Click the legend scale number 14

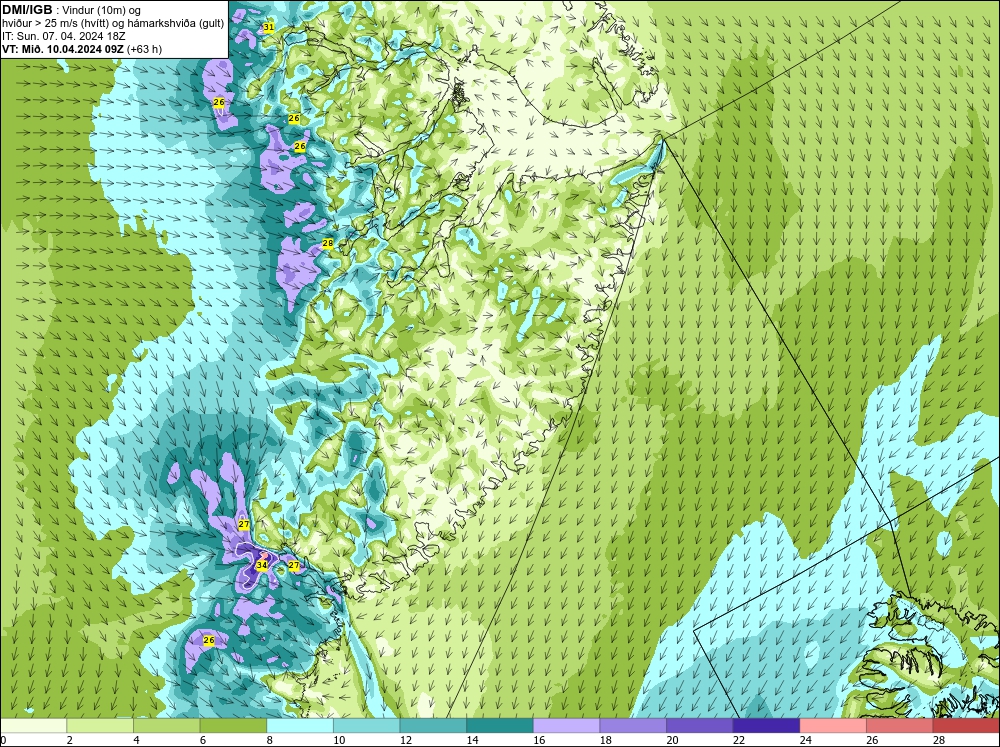tap(472, 740)
